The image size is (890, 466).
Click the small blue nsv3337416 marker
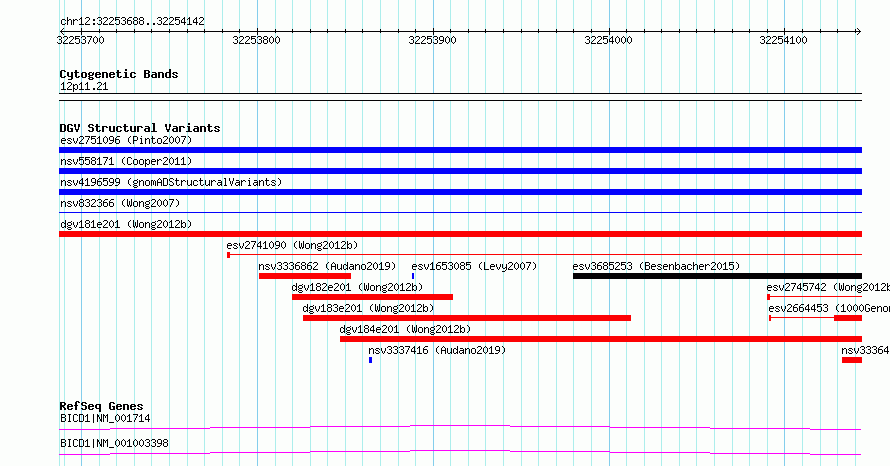371,360
